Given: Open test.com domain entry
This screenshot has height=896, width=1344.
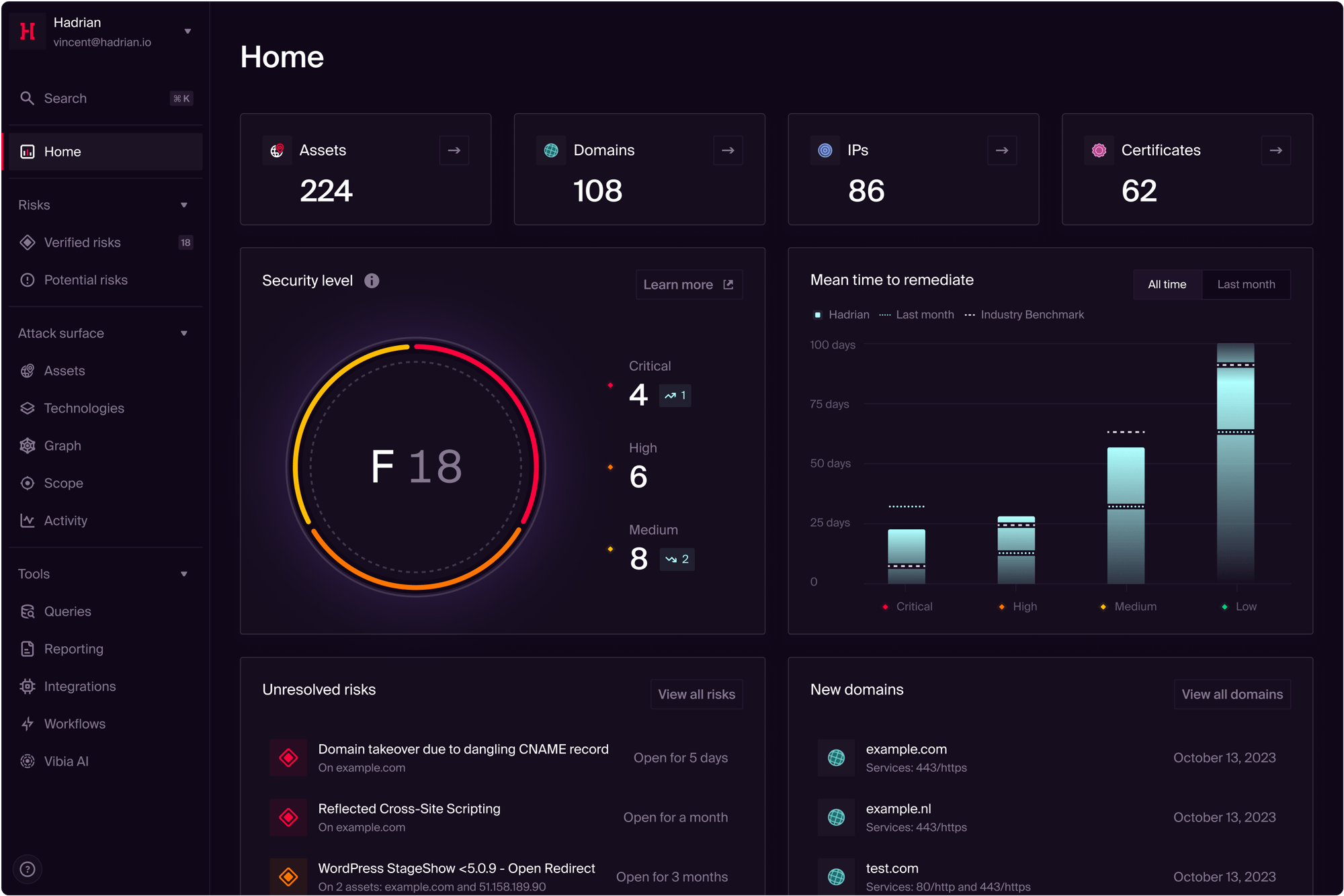Looking at the screenshot, I should click(x=1050, y=877).
